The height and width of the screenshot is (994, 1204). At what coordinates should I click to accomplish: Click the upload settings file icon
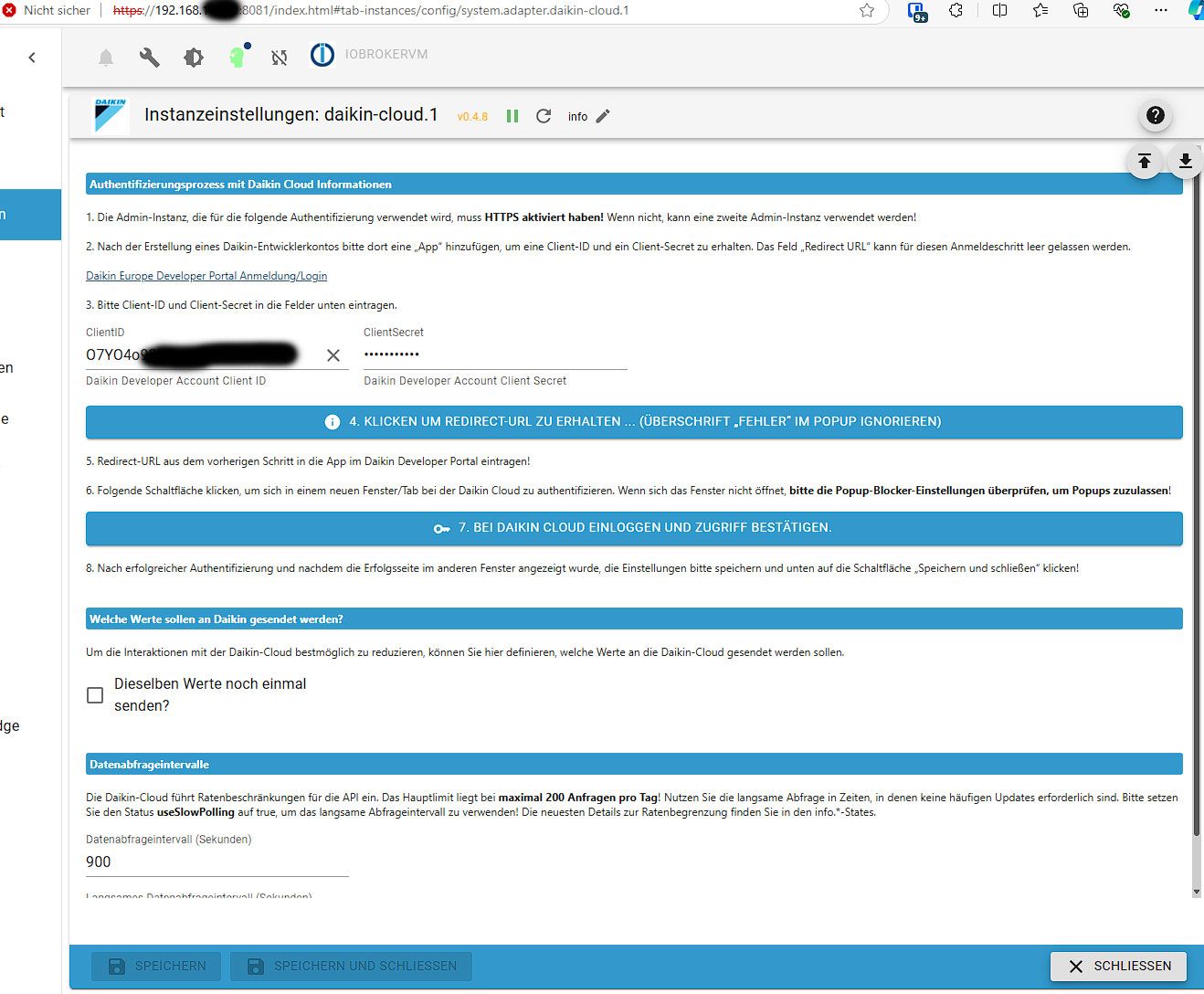tap(1144, 162)
